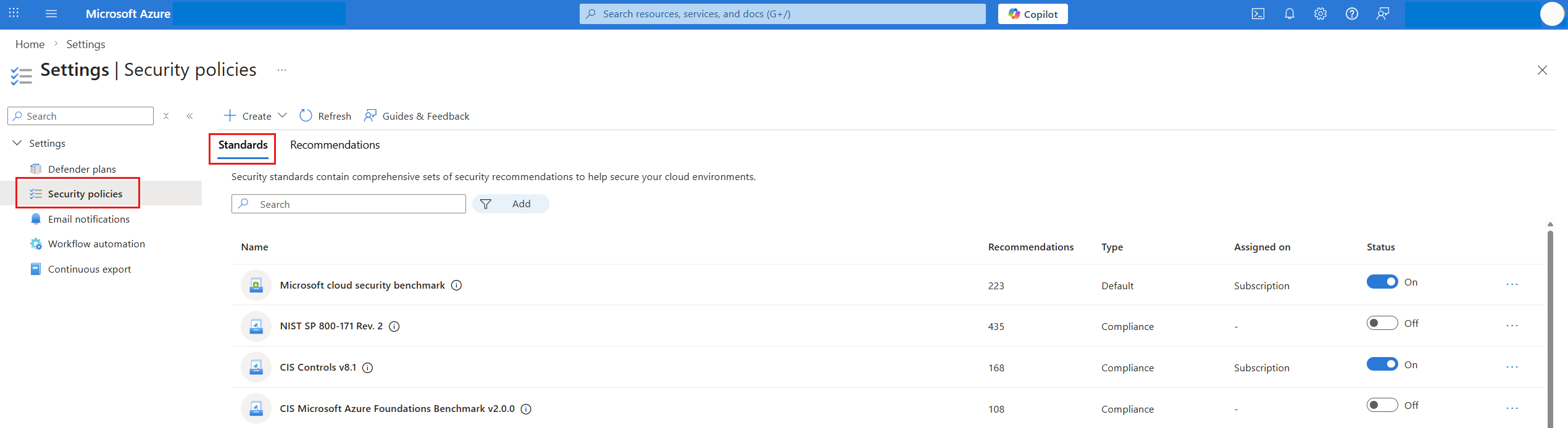
Task: Show info for NIST SP 800-171 Rev. 2
Action: click(394, 326)
